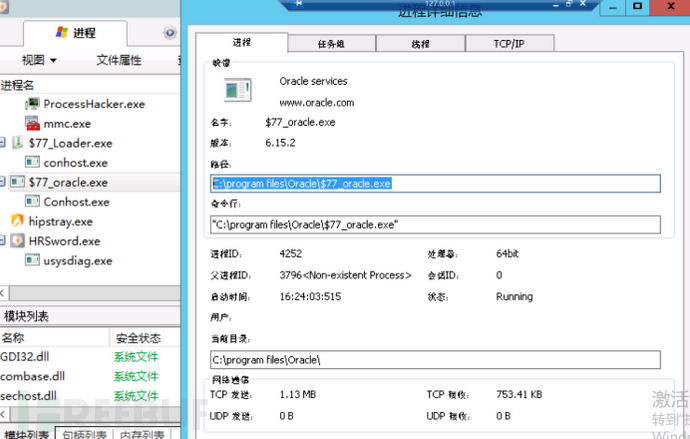Select ProcessHacker.exe row text
This screenshot has width=690, height=439.
[x=94, y=104]
